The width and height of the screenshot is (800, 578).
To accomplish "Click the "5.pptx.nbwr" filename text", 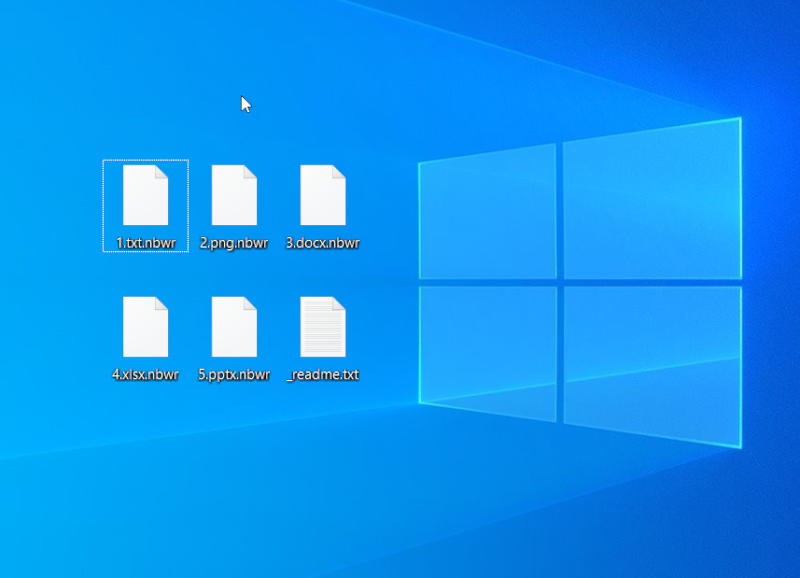I will click(x=234, y=375).
